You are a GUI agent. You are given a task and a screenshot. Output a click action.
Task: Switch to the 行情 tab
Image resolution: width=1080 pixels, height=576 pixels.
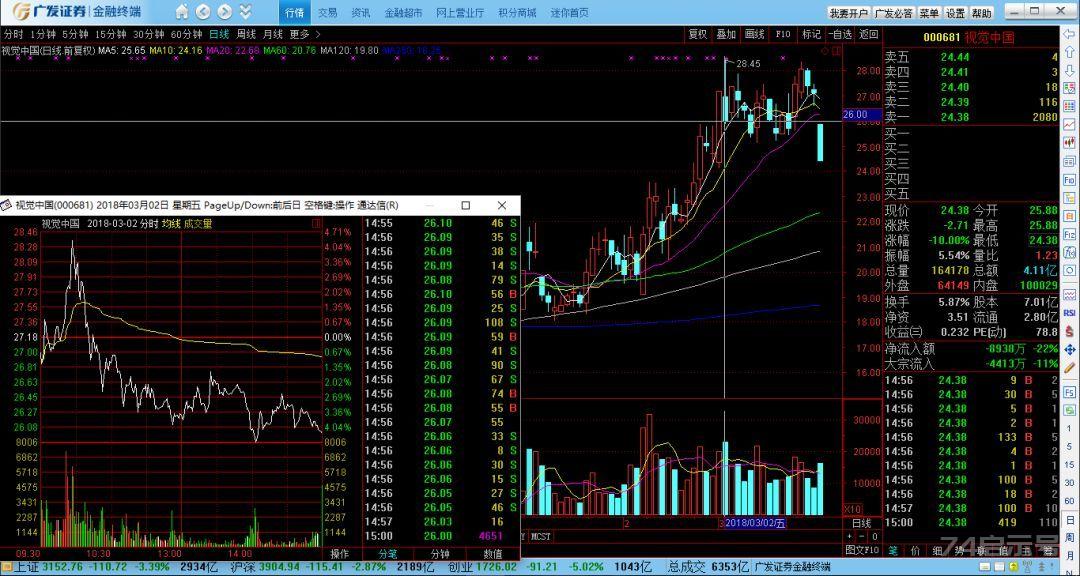point(294,12)
